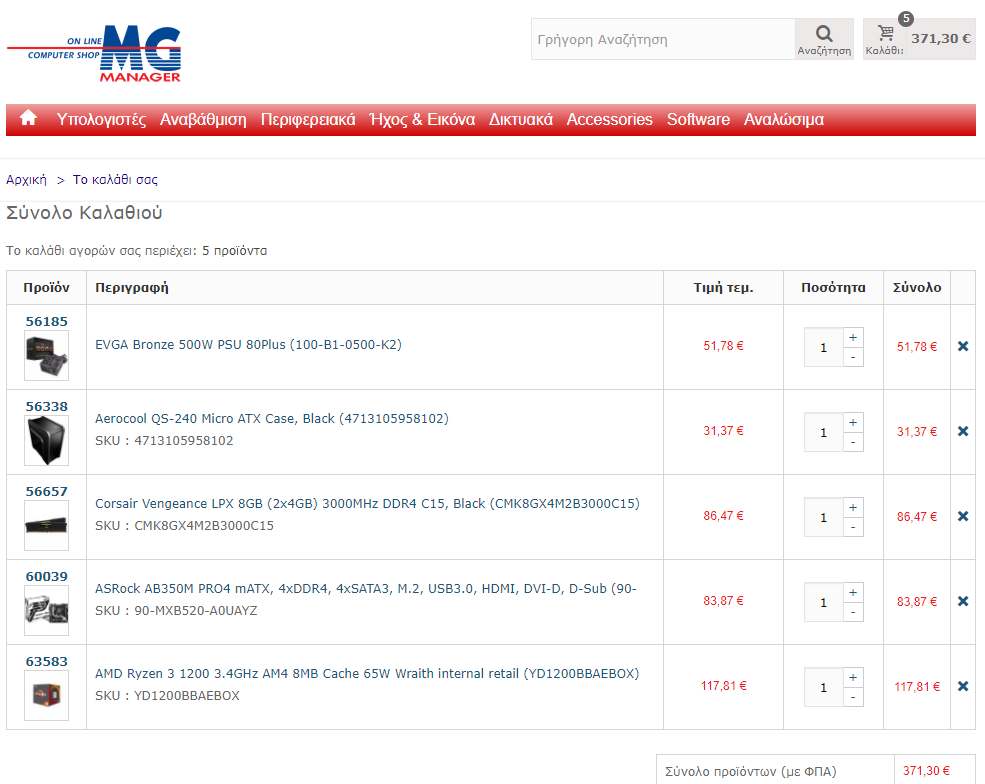Decrease quantity of Corsair Vengeance RAM
This screenshot has height=784, width=985.
[x=853, y=526]
